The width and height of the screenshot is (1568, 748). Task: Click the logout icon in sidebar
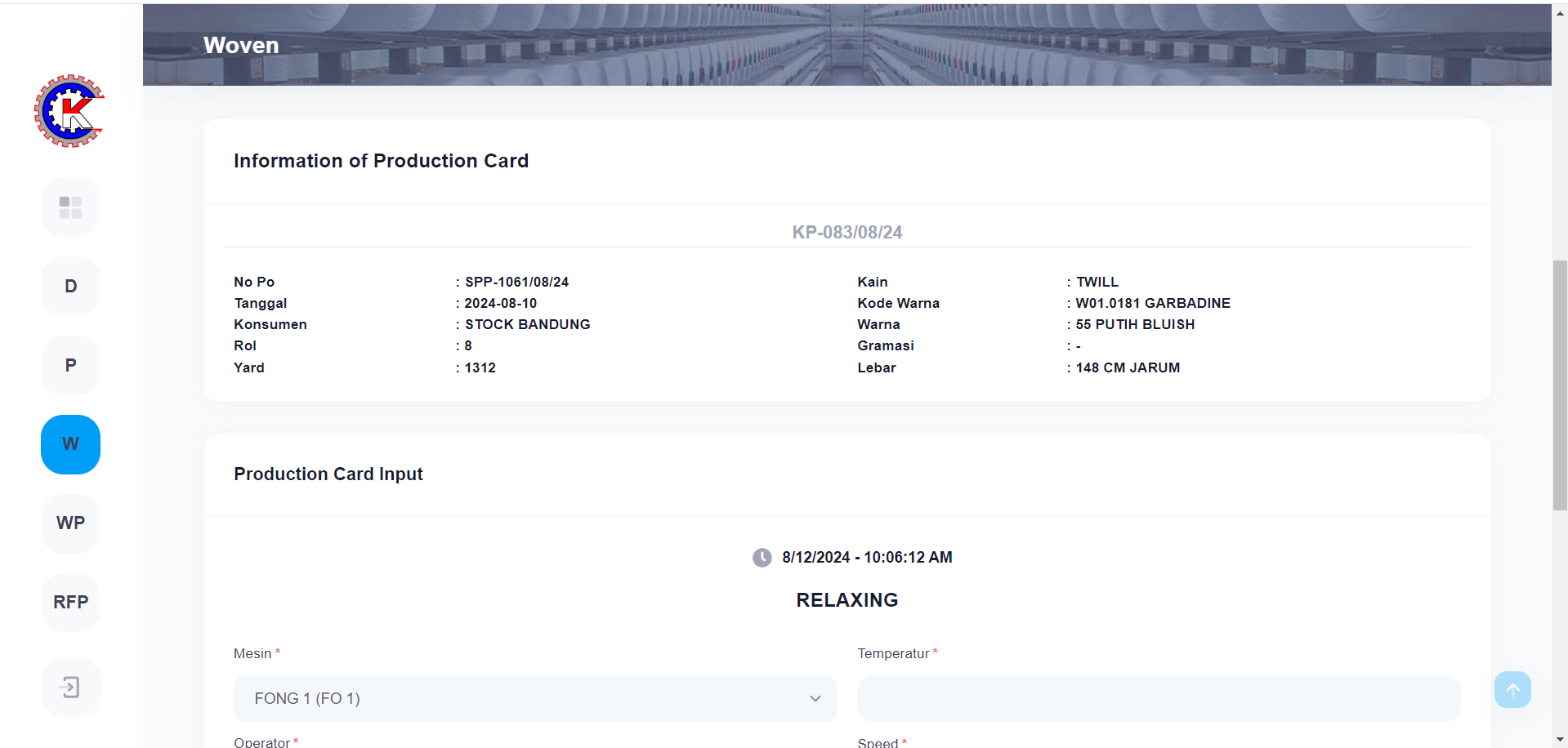tap(70, 688)
